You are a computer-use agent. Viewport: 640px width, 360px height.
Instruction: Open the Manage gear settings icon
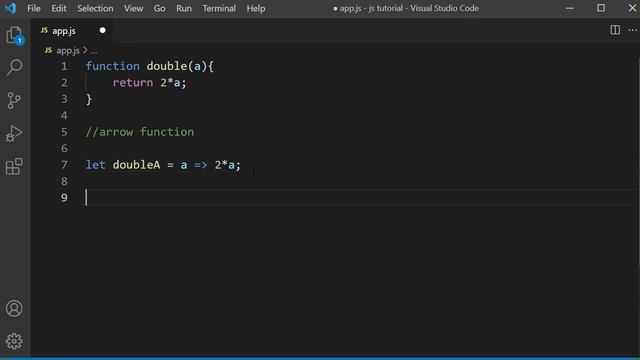pyautogui.click(x=14, y=341)
